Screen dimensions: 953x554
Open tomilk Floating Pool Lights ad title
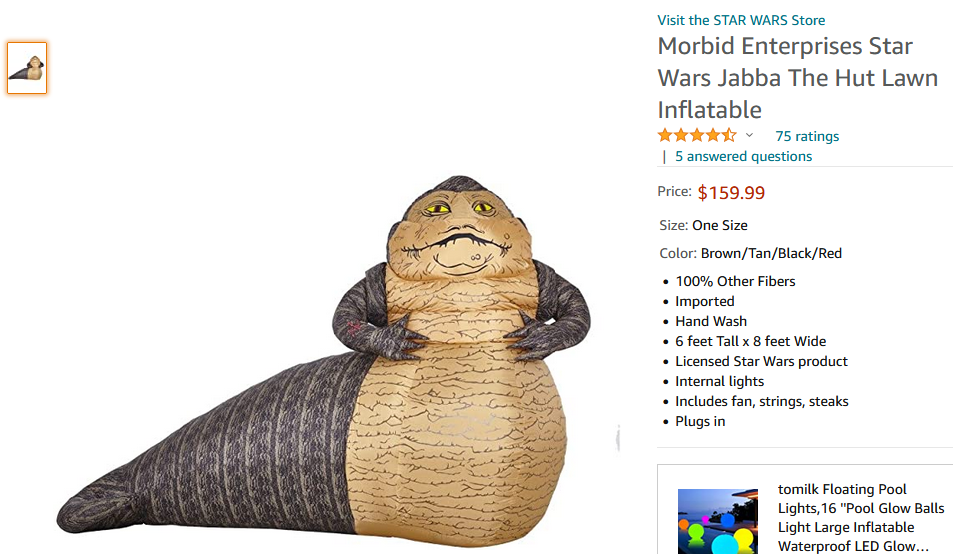pos(861,518)
